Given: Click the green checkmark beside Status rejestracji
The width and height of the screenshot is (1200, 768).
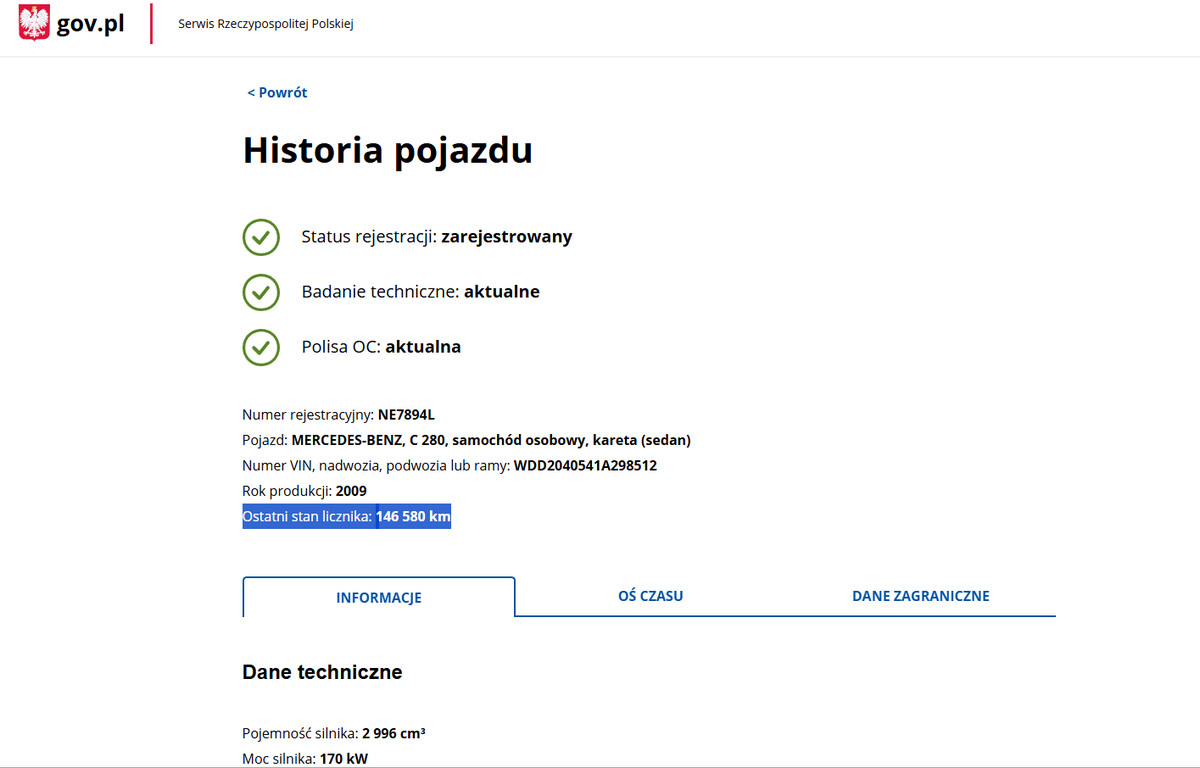Looking at the screenshot, I should point(261,237).
